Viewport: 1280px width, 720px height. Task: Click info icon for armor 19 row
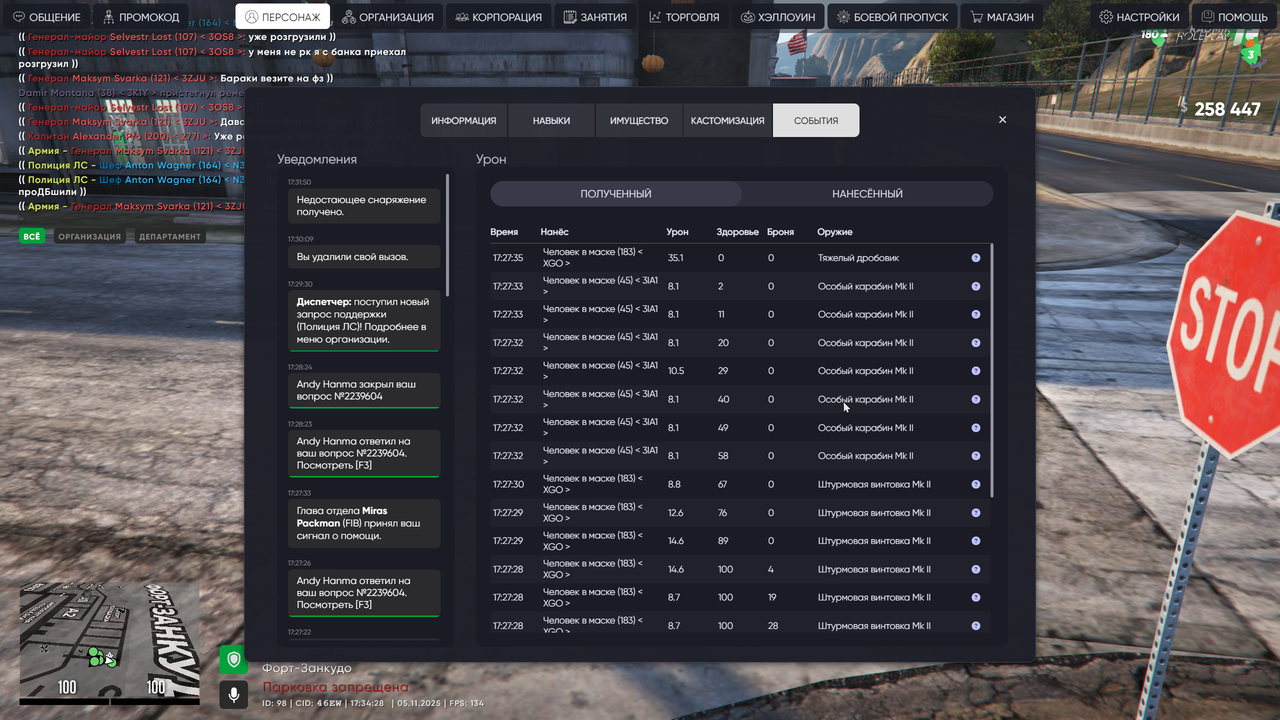(976, 597)
